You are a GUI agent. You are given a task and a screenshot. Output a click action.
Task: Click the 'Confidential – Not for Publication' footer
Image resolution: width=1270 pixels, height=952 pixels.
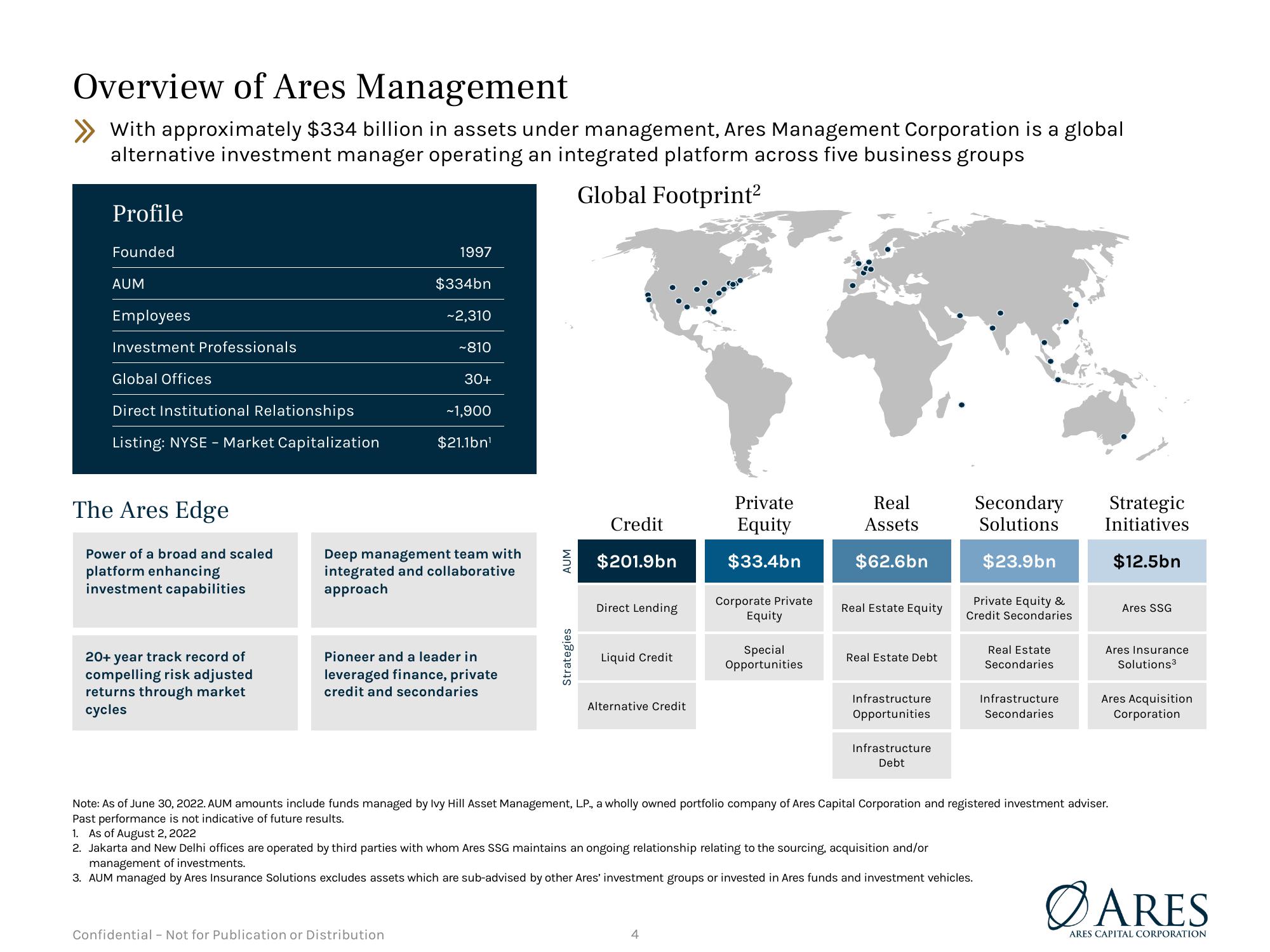[x=229, y=935]
